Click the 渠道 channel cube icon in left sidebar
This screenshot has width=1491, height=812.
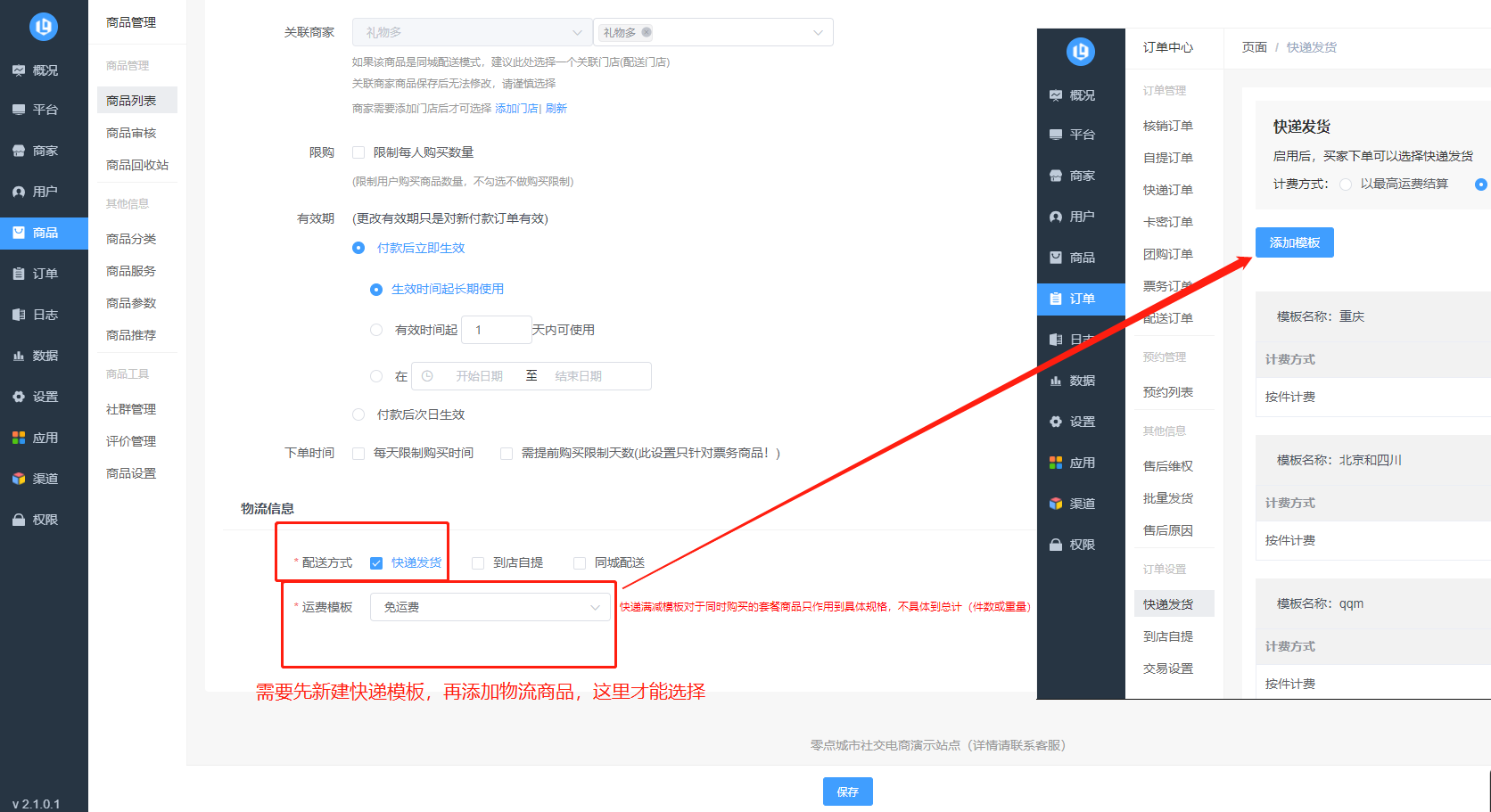[x=19, y=479]
